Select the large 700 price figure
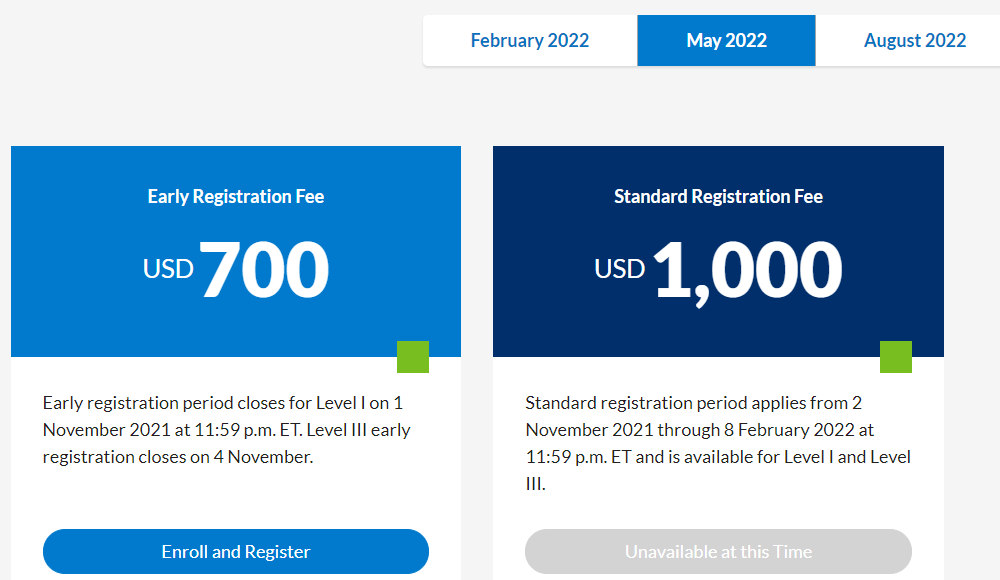Viewport: 1000px width, 580px height. pos(264,270)
